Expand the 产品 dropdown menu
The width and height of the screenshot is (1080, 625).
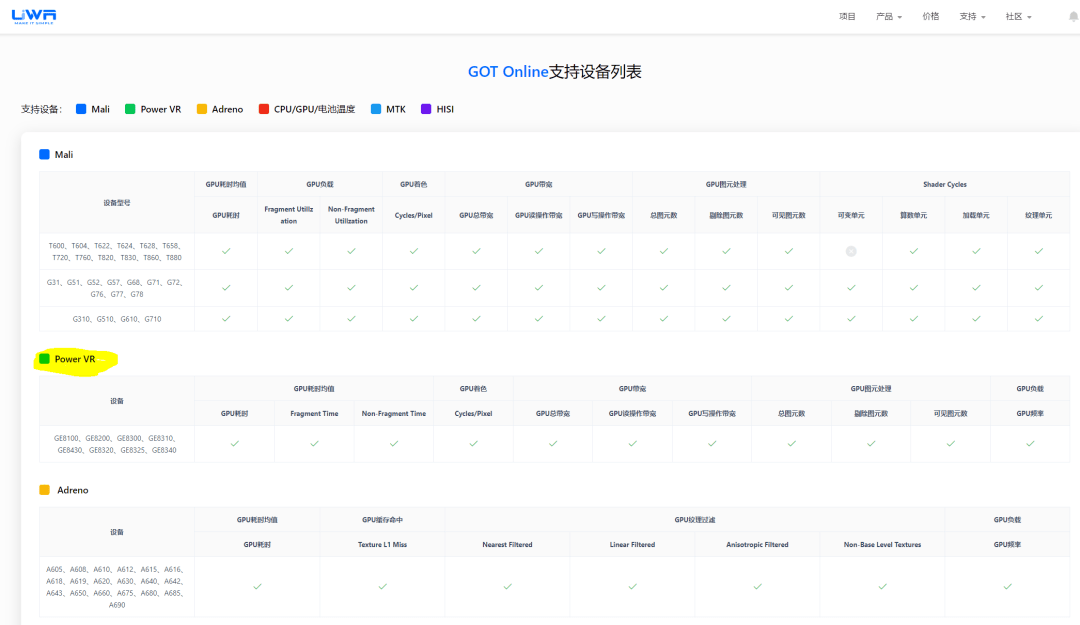(x=888, y=16)
